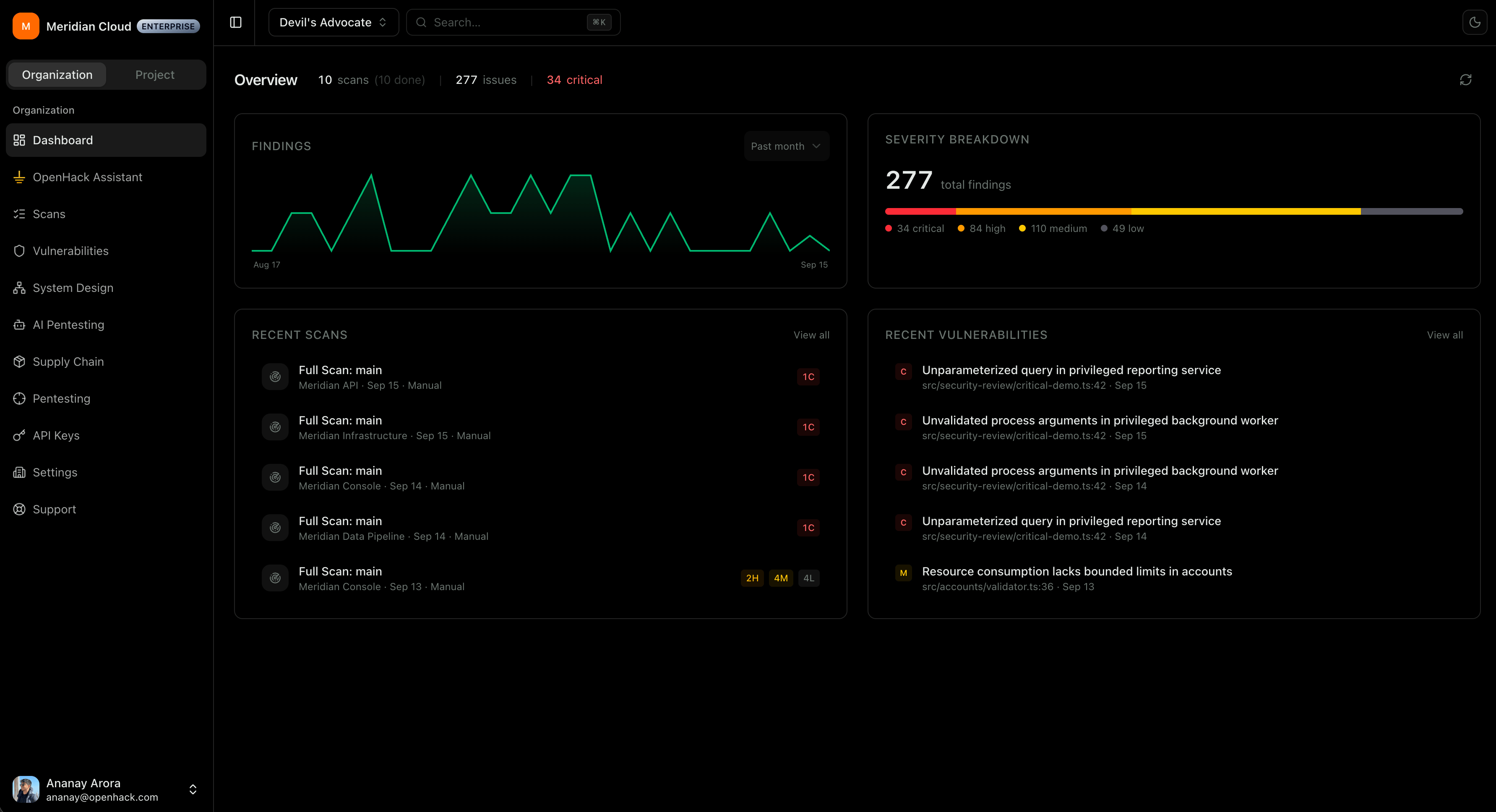Open Sep 15 Unvalidated process arguments vulnerability

point(1174,427)
